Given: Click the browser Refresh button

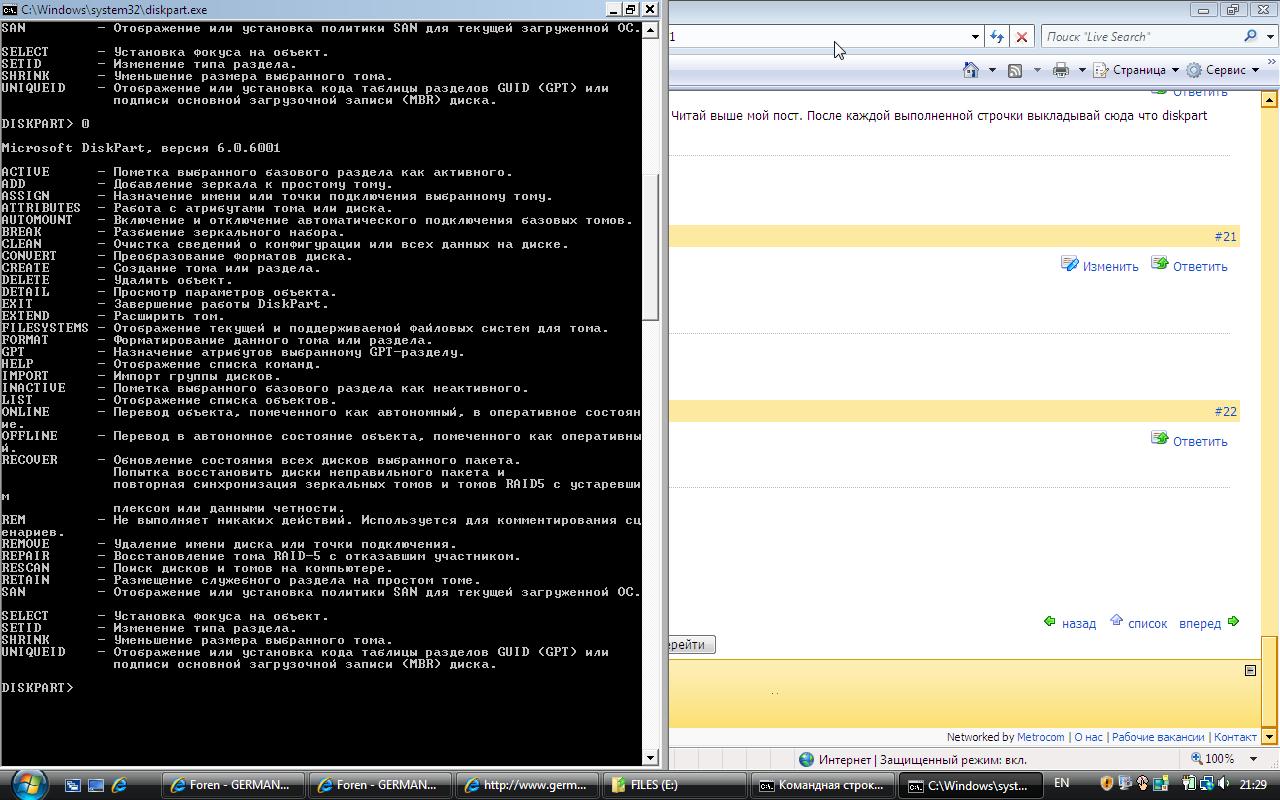Looking at the screenshot, I should [997, 37].
